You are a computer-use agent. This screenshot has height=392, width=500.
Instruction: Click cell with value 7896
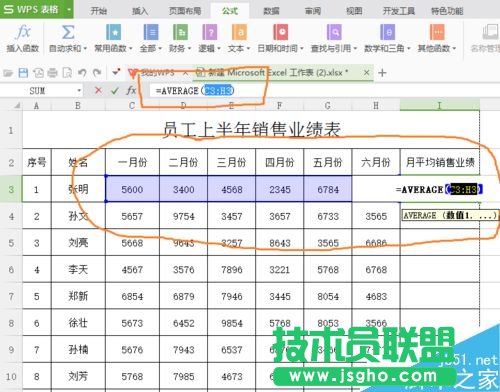pyautogui.click(x=232, y=269)
